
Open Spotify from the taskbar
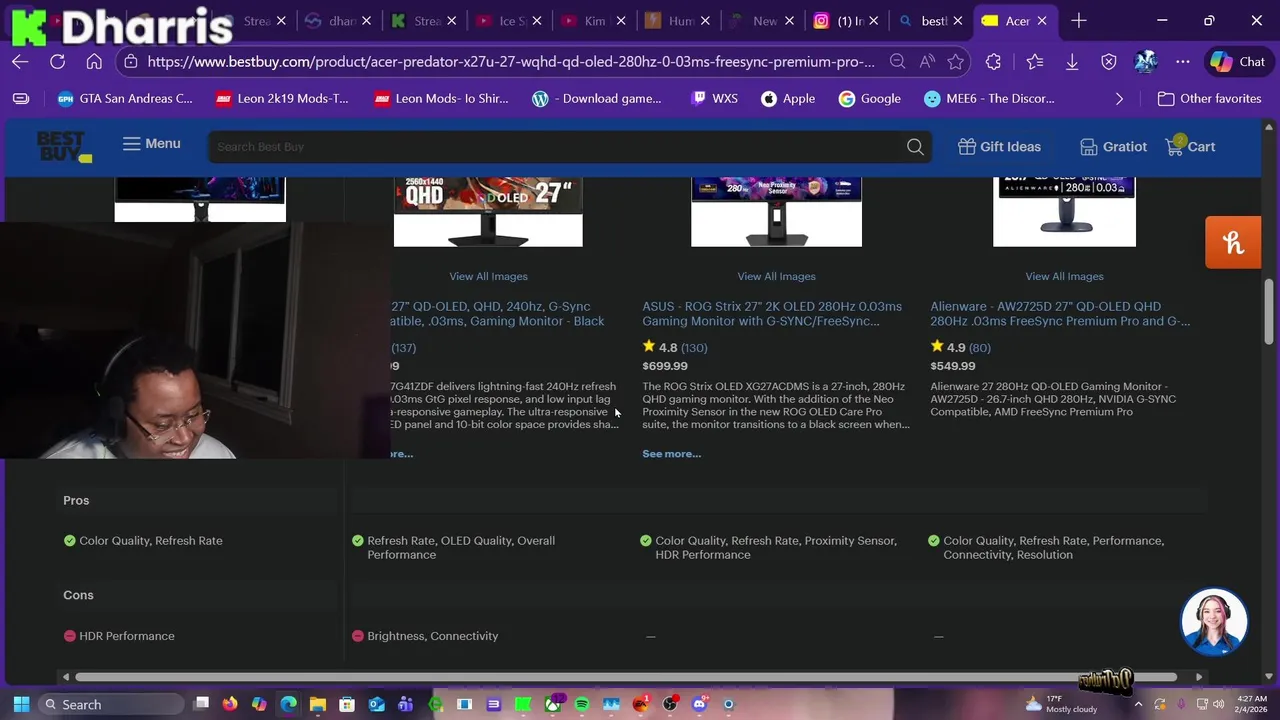(x=582, y=704)
